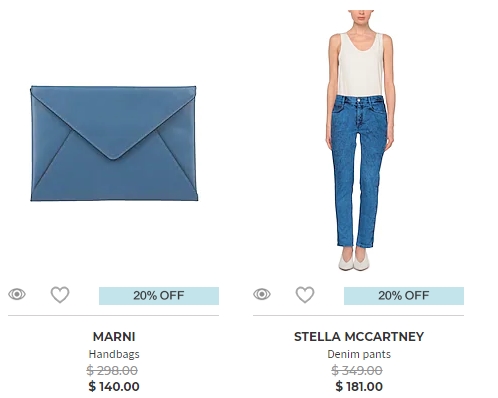The width and height of the screenshot is (498, 398).
Task: Click the envelope flap of blue clutch
Action: 113,120
